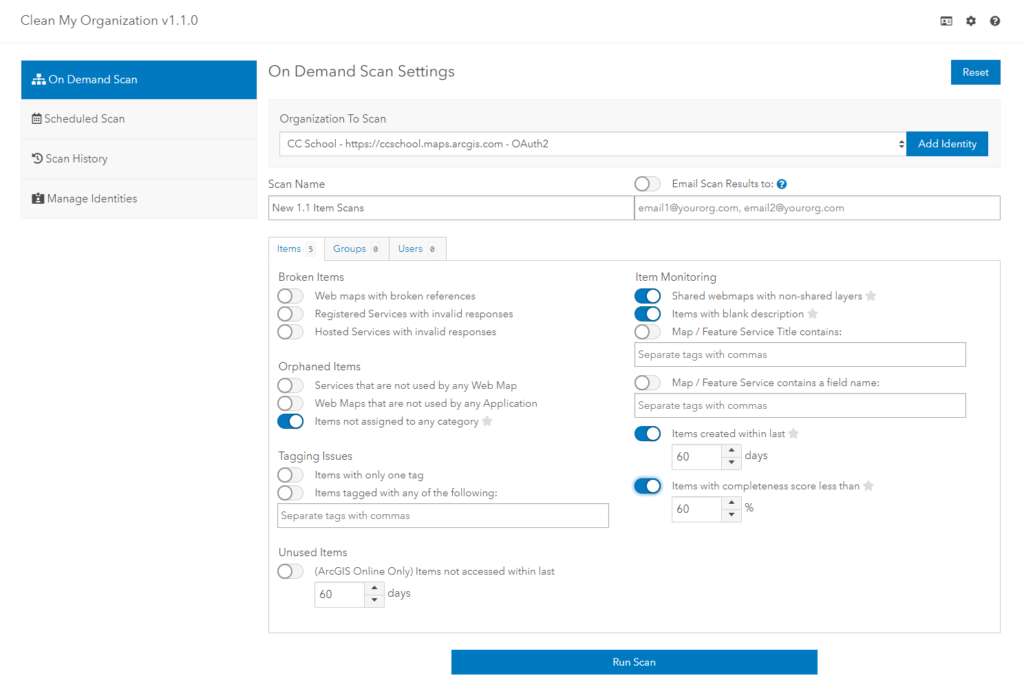Click the Run Scan button

click(x=634, y=662)
